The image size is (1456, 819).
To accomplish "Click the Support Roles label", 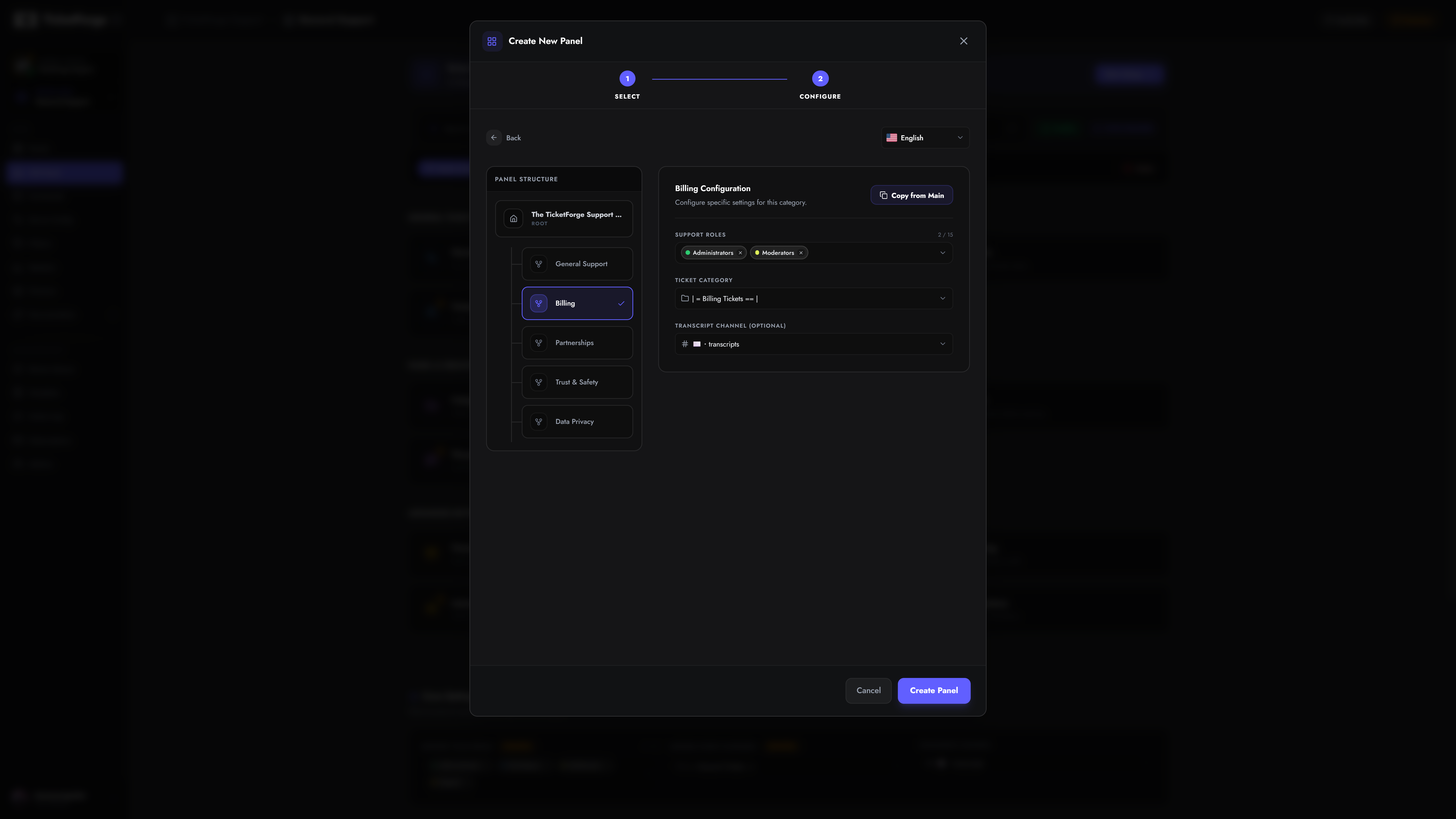I will [700, 235].
